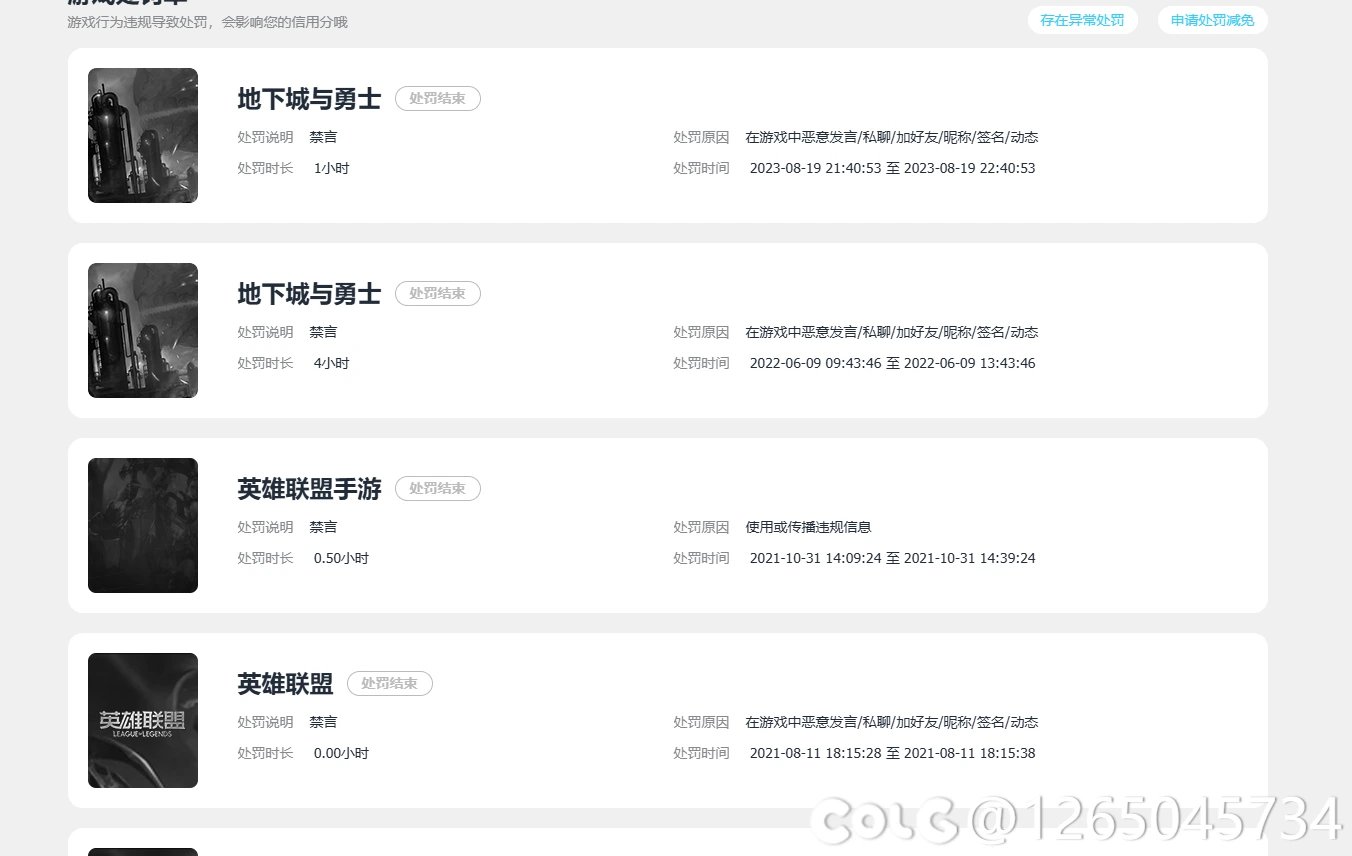Viewport: 1352px width, 856px height.
Task: Select the 禁言 value in the 英雄联盟手游 record
Action: click(323, 527)
